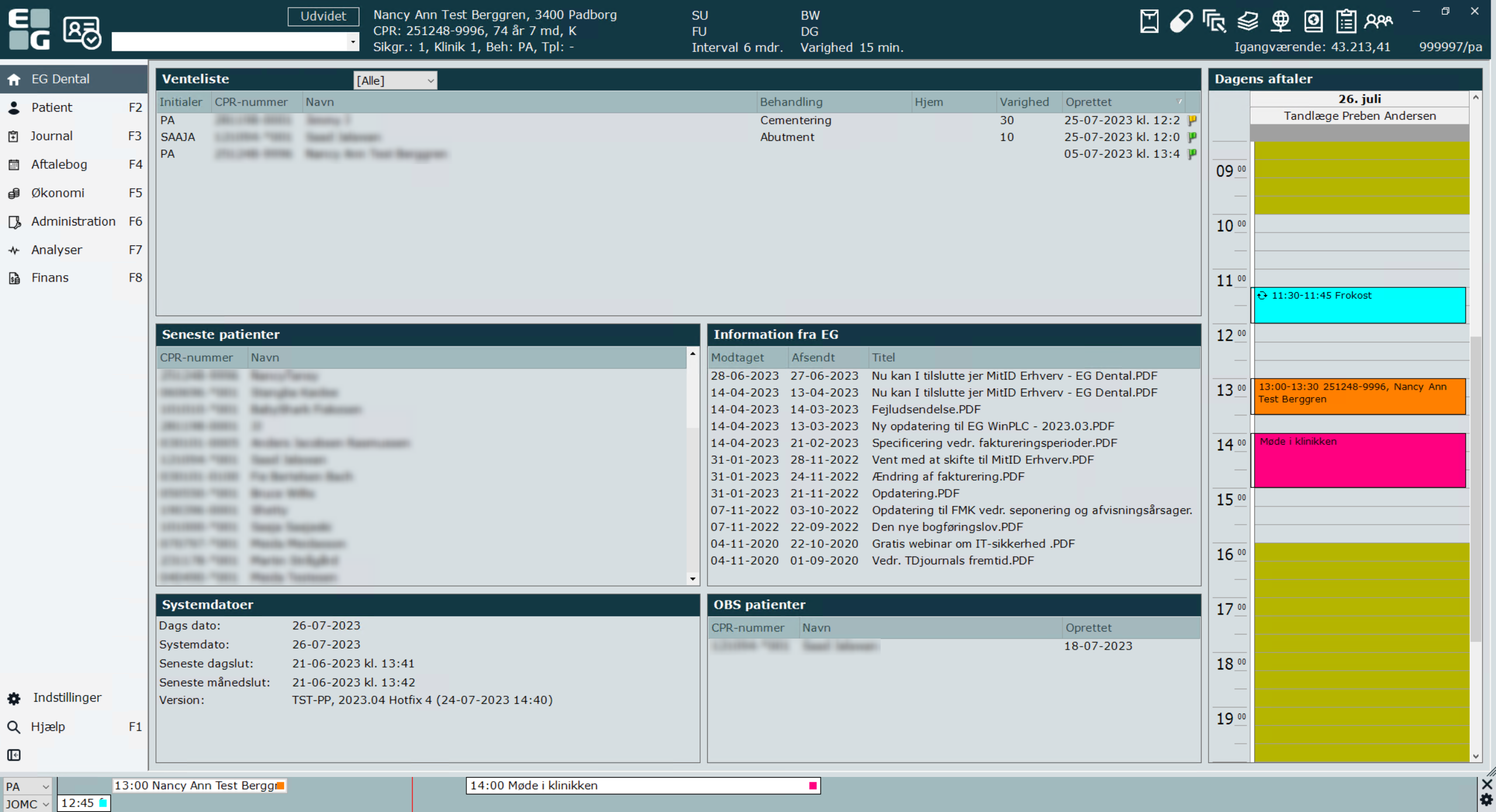Image resolution: width=1496 pixels, height=812 pixels.
Task: Sort Information fra EG by Titel header
Action: click(1034, 358)
